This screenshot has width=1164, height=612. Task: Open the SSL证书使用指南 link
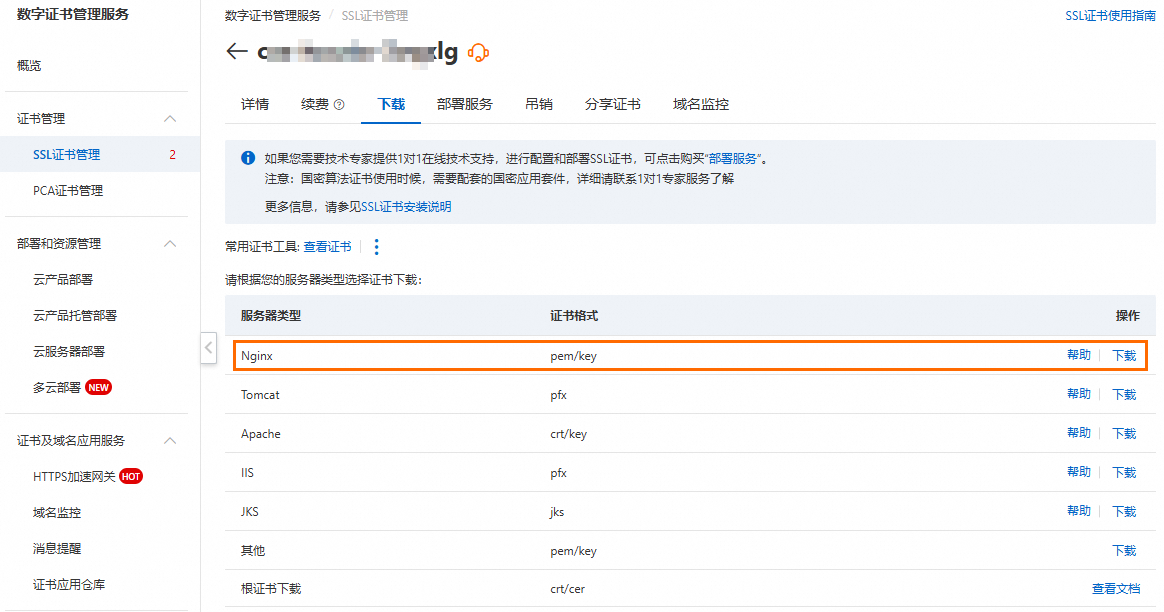pyautogui.click(x=1110, y=16)
